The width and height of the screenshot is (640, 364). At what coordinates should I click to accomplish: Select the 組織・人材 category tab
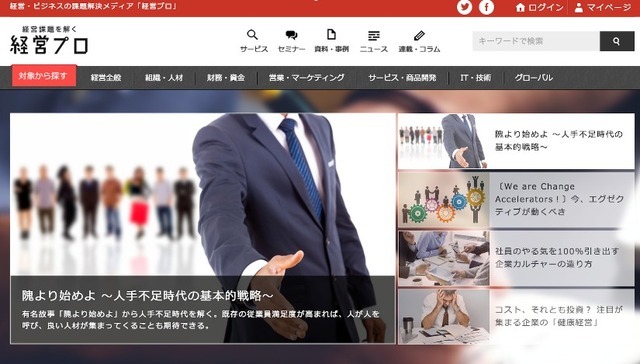(x=164, y=78)
